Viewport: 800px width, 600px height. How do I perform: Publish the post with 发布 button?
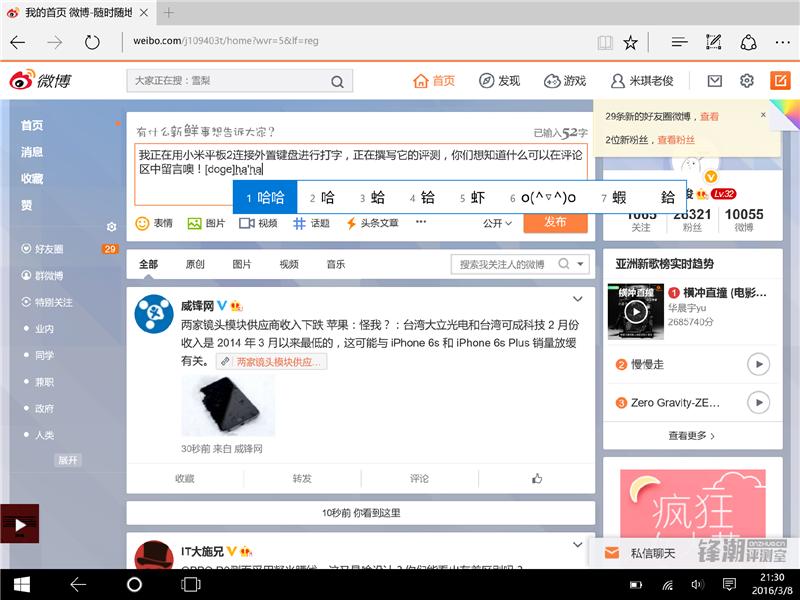pos(556,223)
